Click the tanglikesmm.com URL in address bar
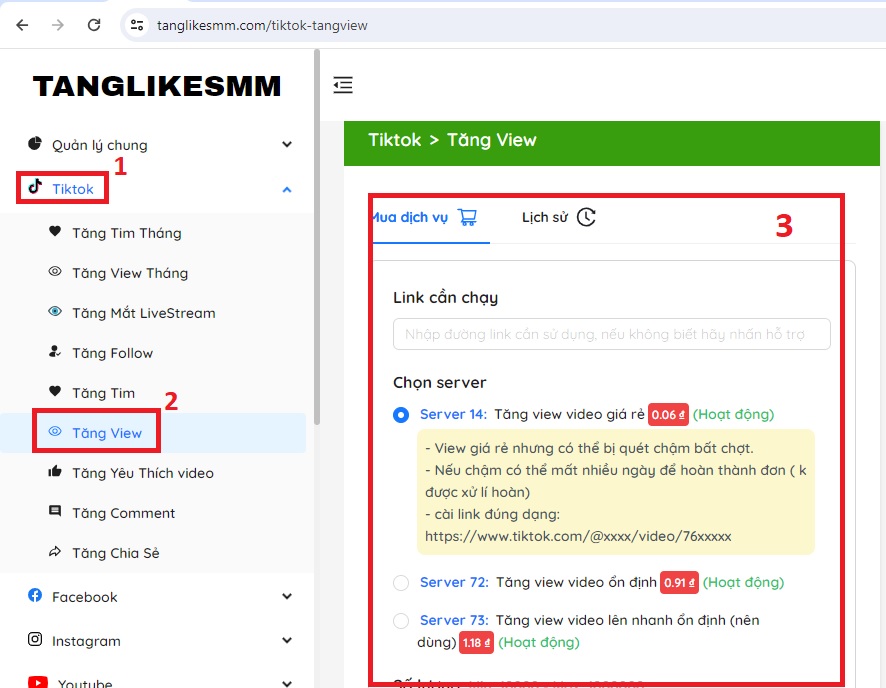This screenshot has height=688, width=886. pos(262,25)
